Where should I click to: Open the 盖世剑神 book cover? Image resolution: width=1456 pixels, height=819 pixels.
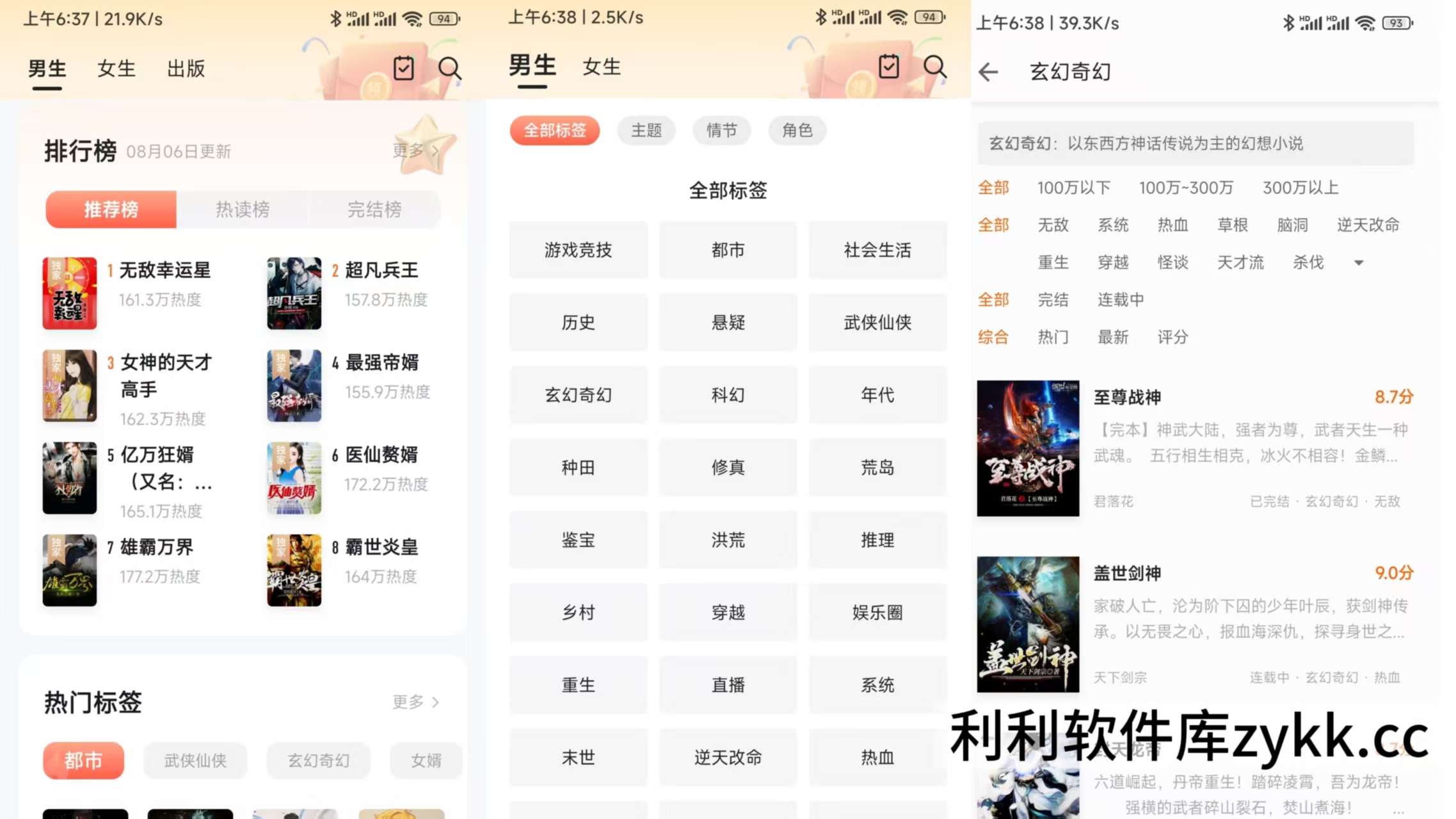[1028, 624]
